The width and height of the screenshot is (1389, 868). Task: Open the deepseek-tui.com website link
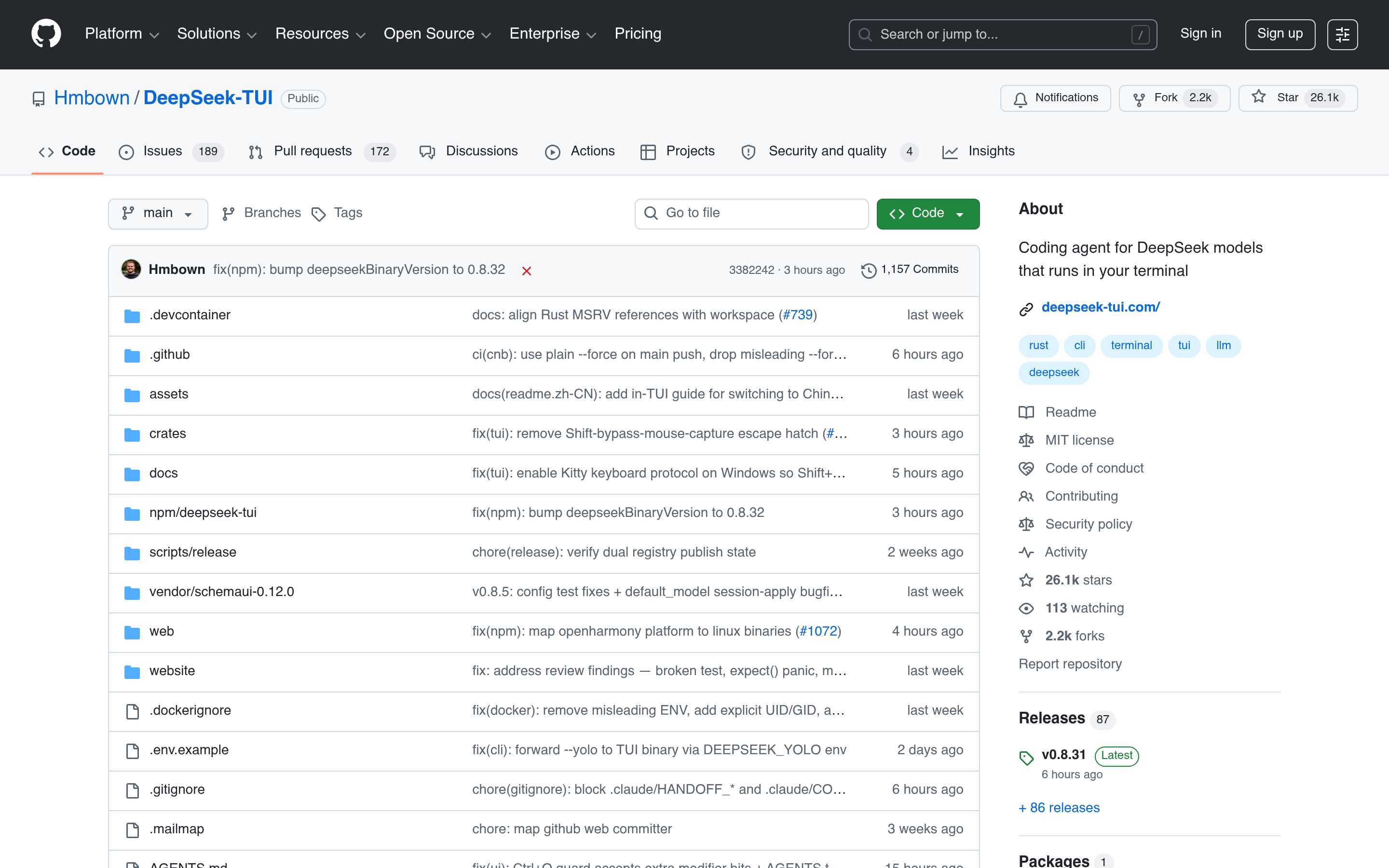(x=1100, y=308)
